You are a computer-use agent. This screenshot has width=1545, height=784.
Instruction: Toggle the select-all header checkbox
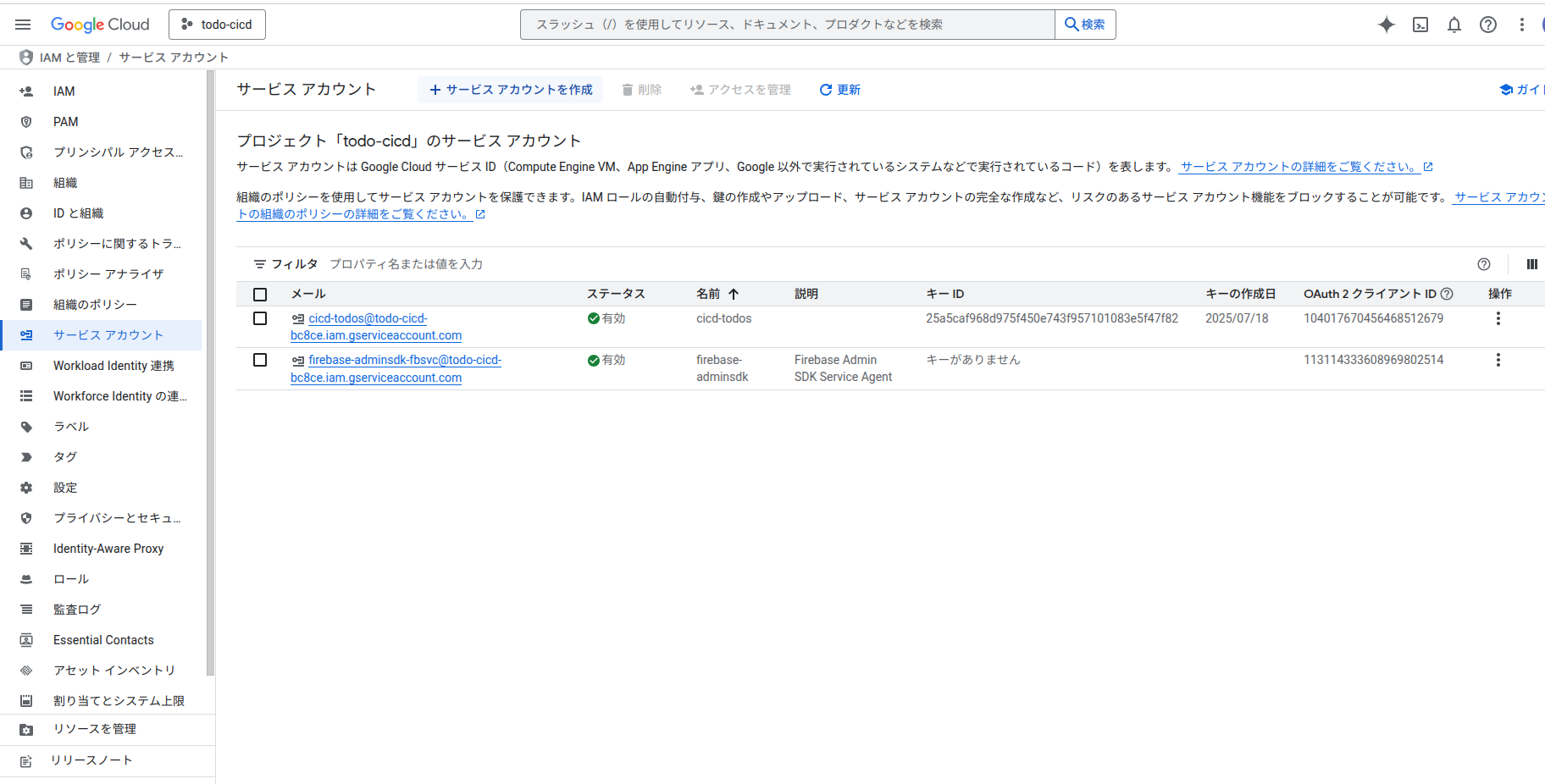coord(260,295)
